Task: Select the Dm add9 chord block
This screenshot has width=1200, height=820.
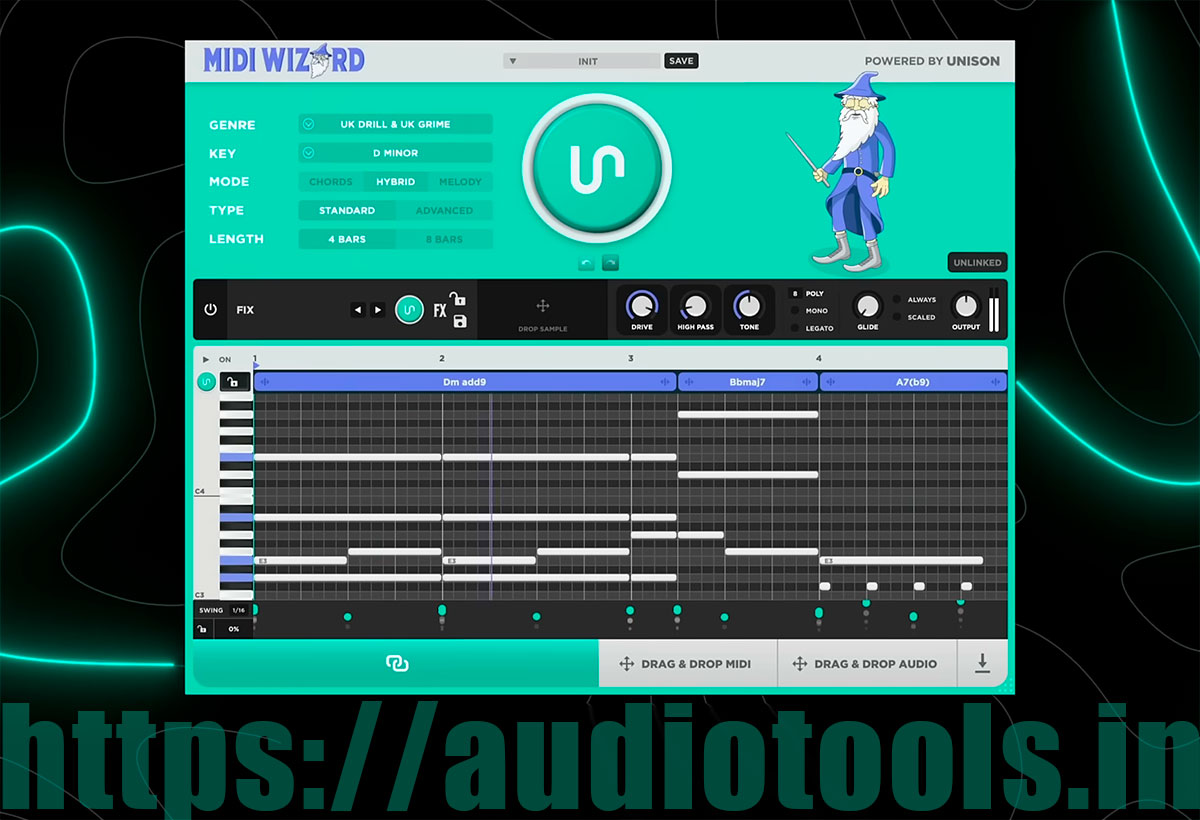Action: [x=465, y=382]
